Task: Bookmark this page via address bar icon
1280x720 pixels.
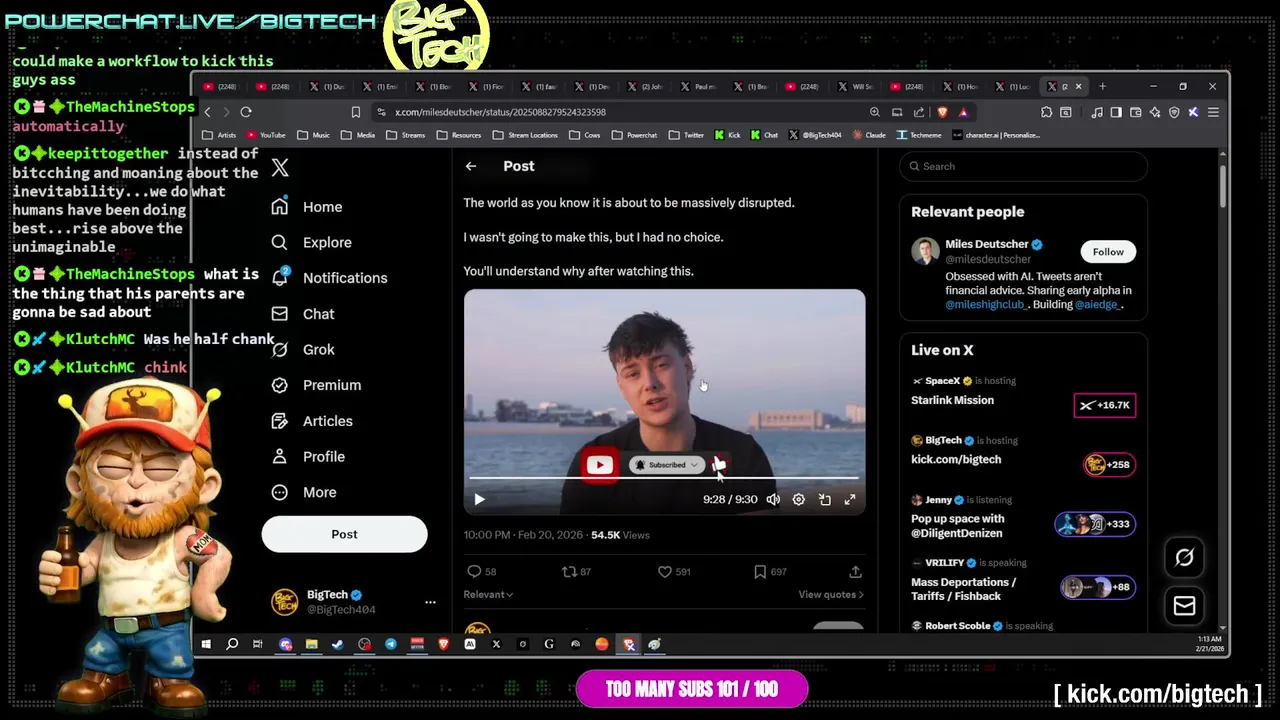Action: [355, 112]
